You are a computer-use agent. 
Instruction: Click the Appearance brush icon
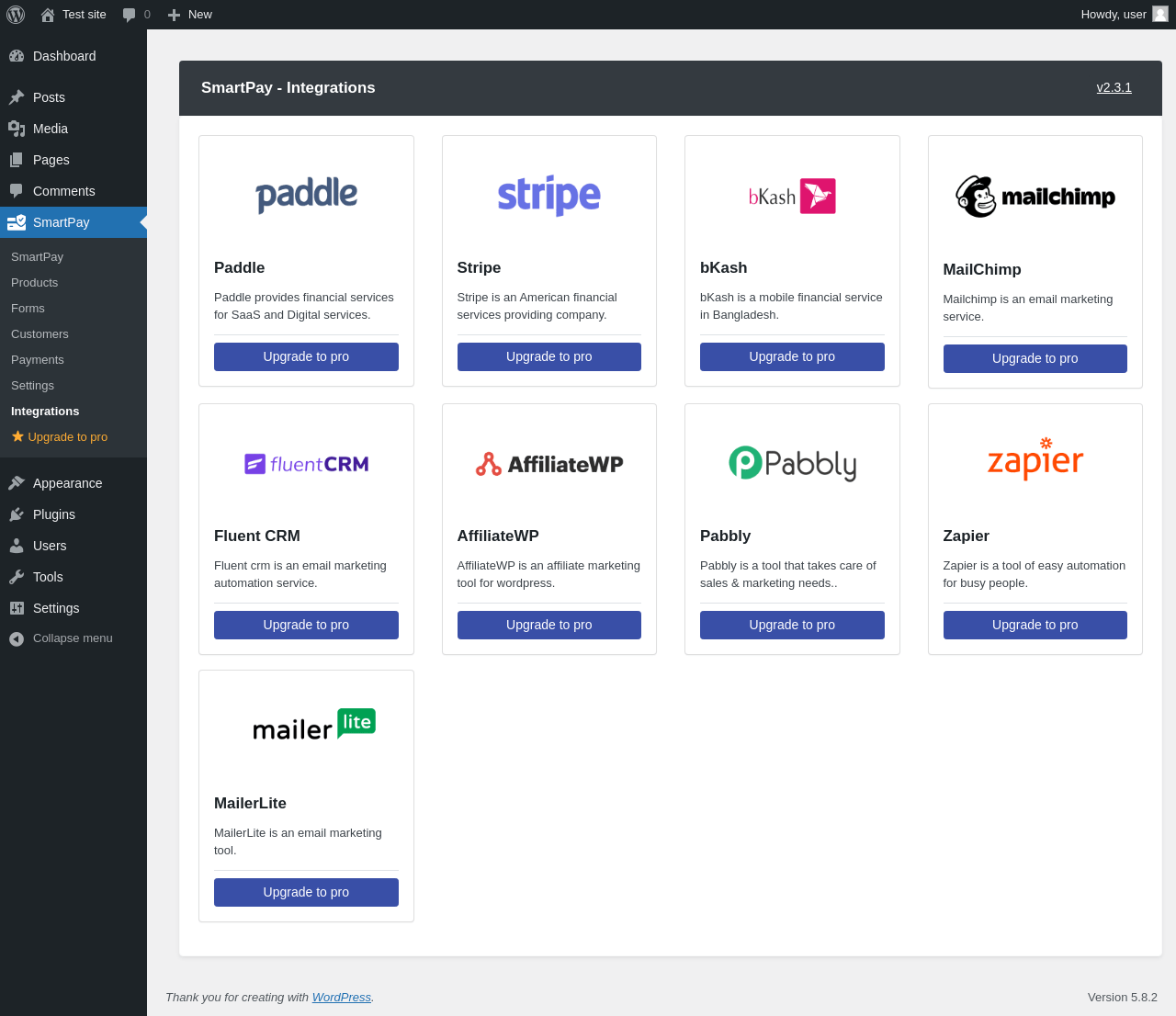[x=17, y=483]
